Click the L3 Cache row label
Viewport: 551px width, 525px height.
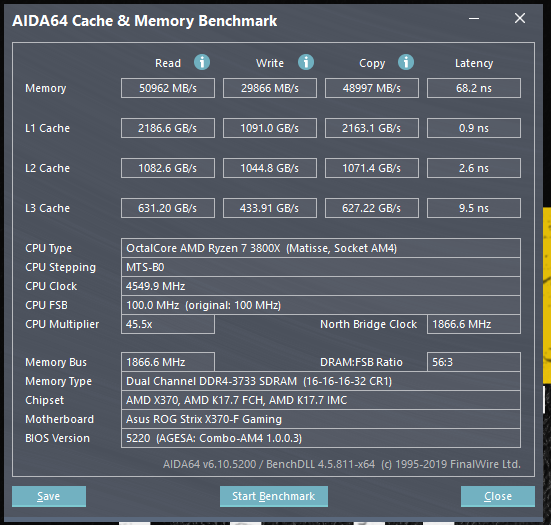tap(47, 208)
